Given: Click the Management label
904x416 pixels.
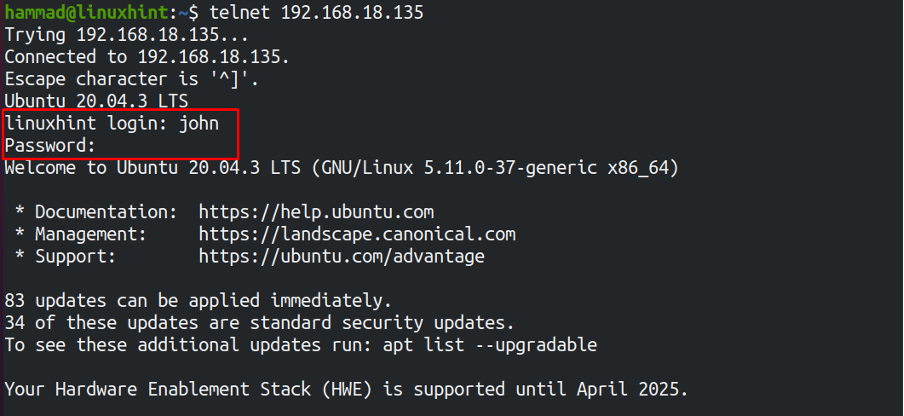Looking at the screenshot, I should click(91, 235).
